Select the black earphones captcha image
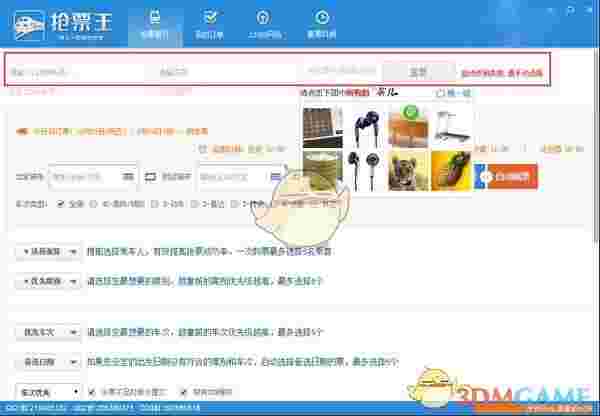This screenshot has width=600, height=416. coord(366,171)
